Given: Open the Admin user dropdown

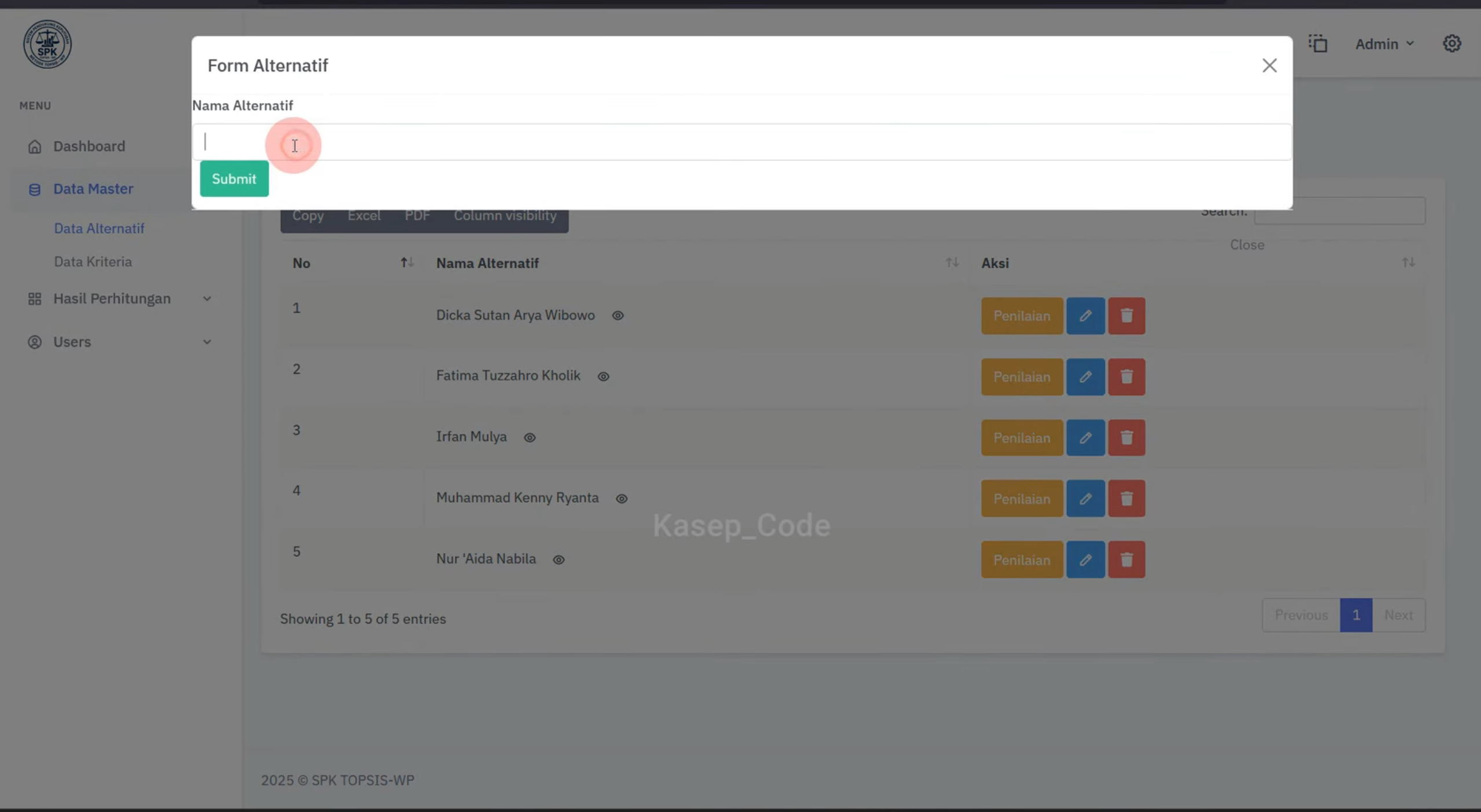Looking at the screenshot, I should [1384, 44].
